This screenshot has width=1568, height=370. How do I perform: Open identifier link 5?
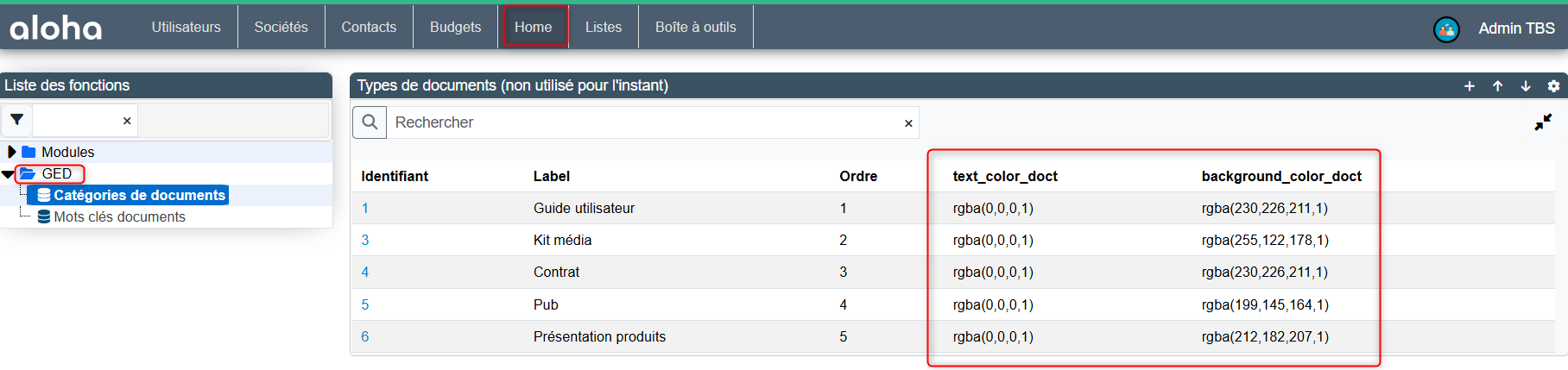tap(365, 304)
